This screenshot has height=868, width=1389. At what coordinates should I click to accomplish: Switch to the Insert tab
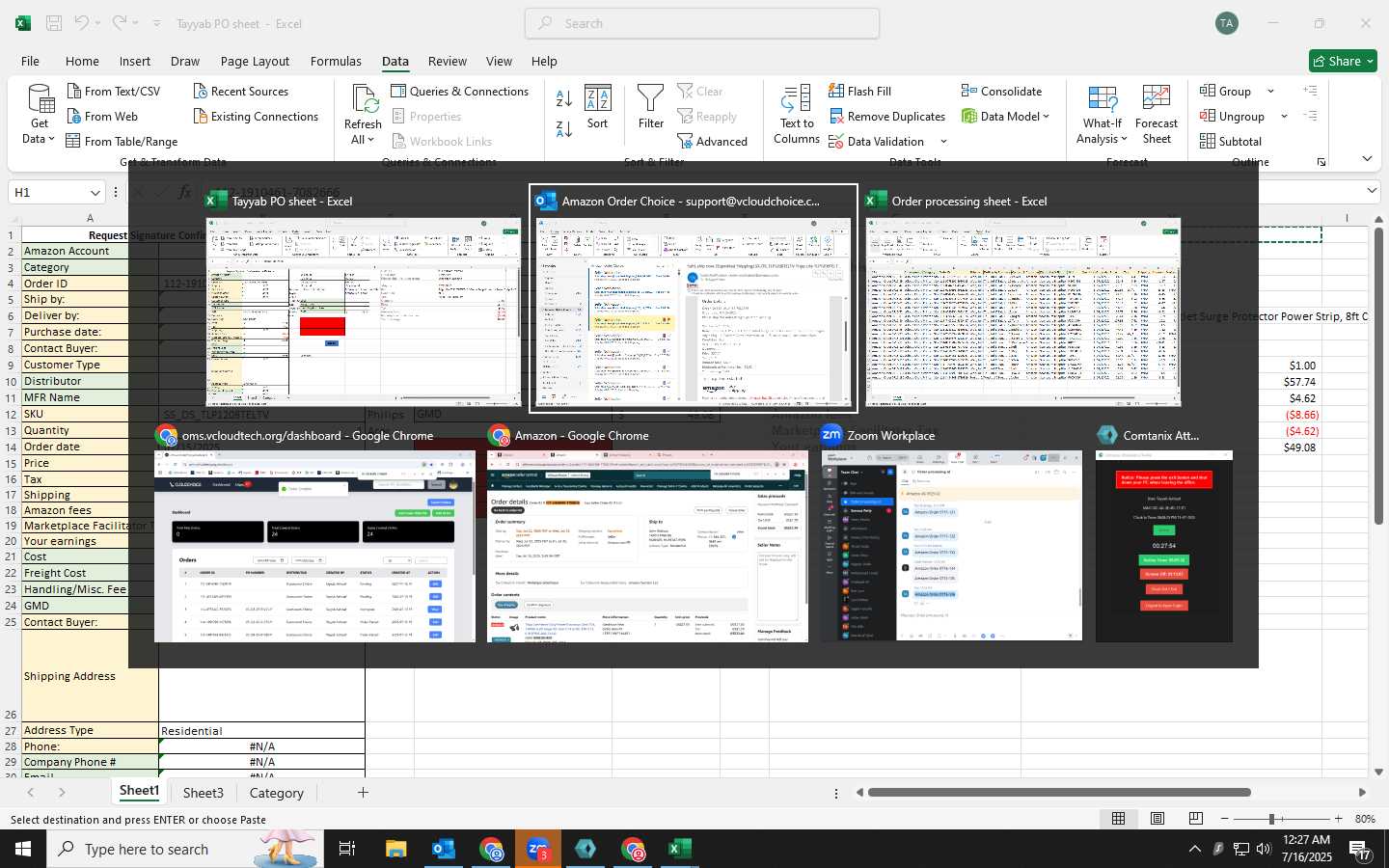[x=135, y=61]
